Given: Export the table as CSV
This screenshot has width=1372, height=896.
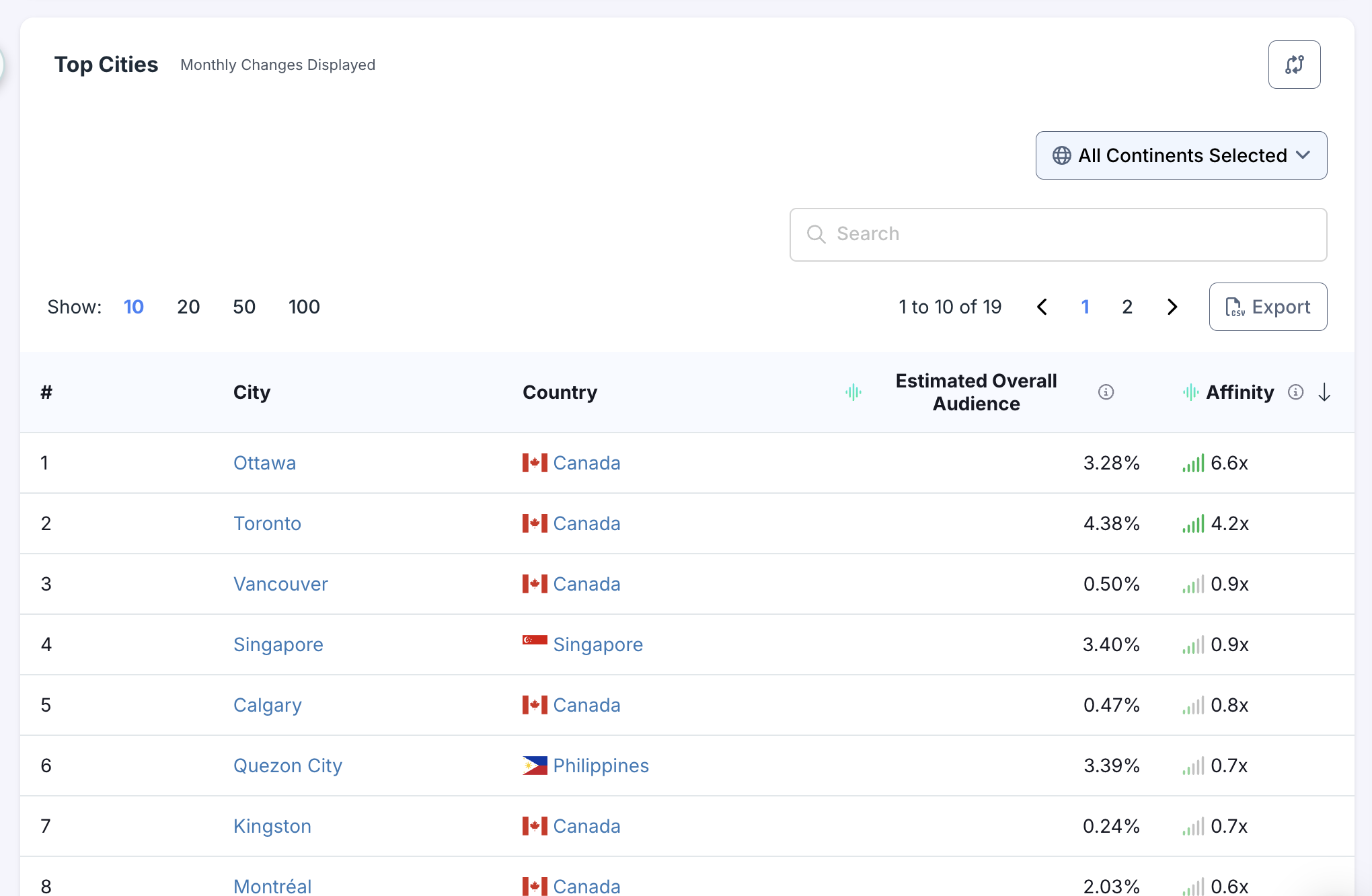Looking at the screenshot, I should (1268, 307).
